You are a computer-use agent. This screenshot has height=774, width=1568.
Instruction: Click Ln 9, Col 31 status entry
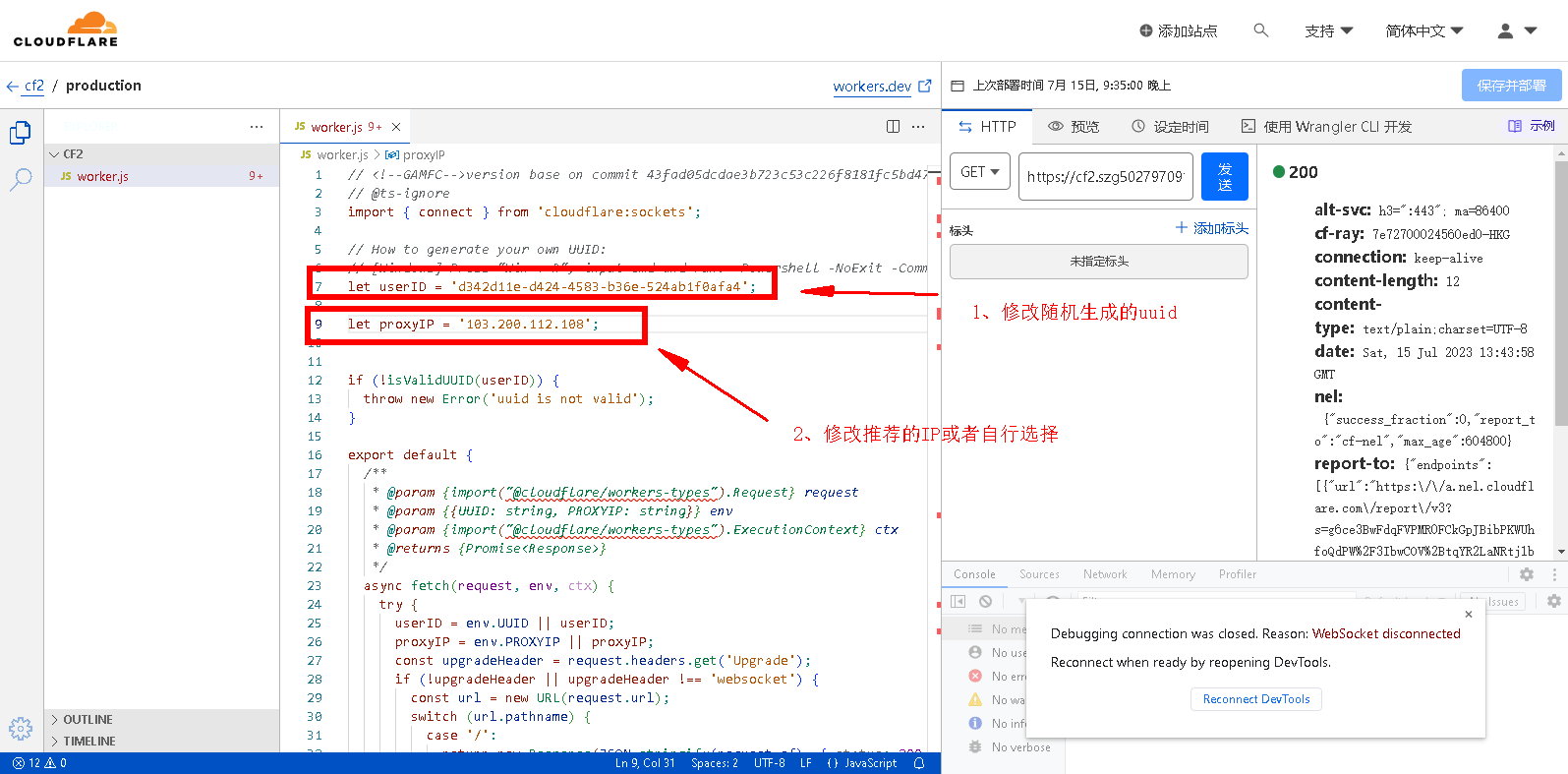point(645,763)
